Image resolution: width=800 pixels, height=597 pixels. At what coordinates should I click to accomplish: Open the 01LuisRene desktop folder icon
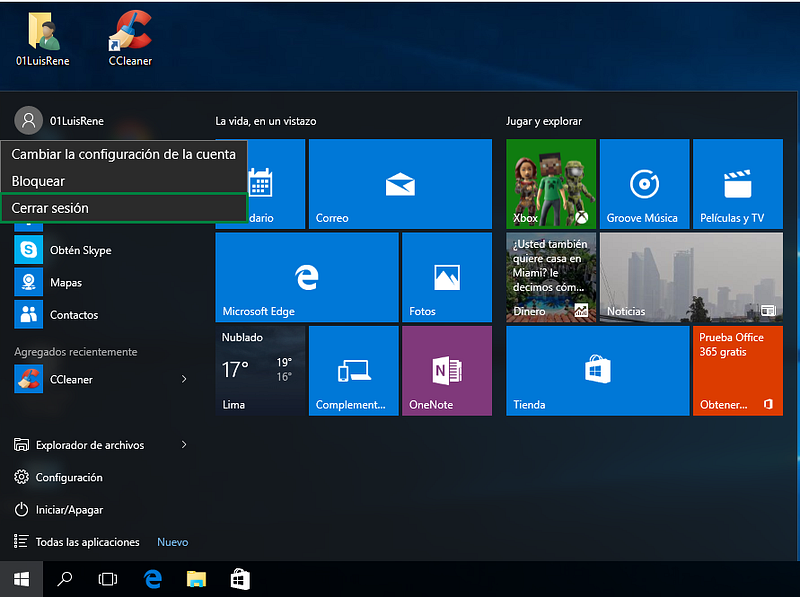(x=43, y=39)
